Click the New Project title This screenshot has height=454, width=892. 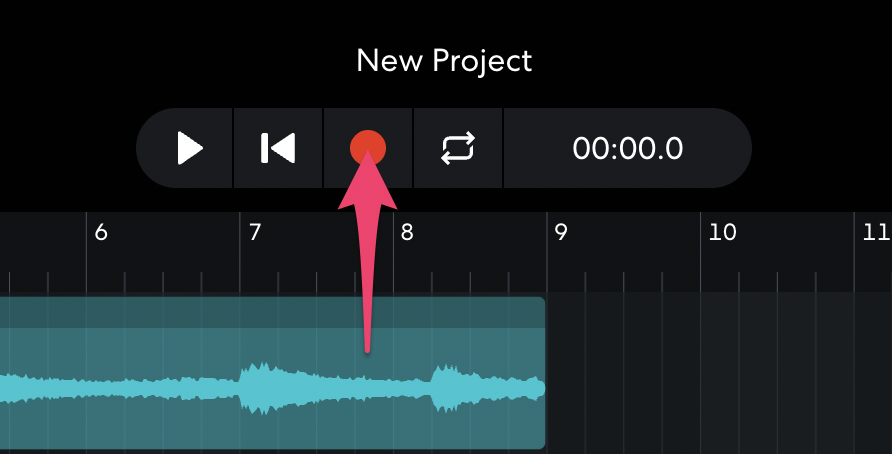pyautogui.click(x=444, y=60)
